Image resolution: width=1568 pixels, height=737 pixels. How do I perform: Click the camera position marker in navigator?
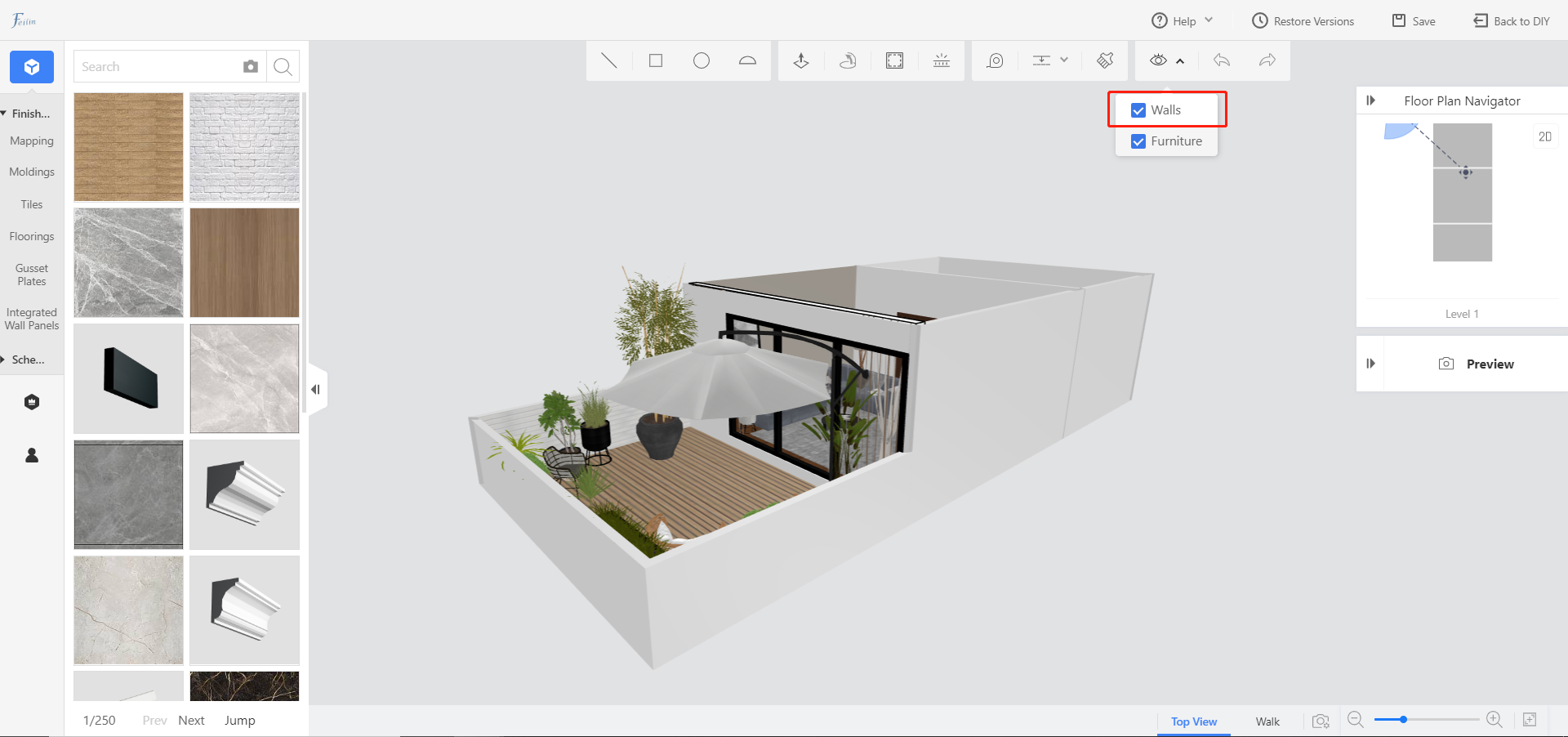pyautogui.click(x=1466, y=172)
